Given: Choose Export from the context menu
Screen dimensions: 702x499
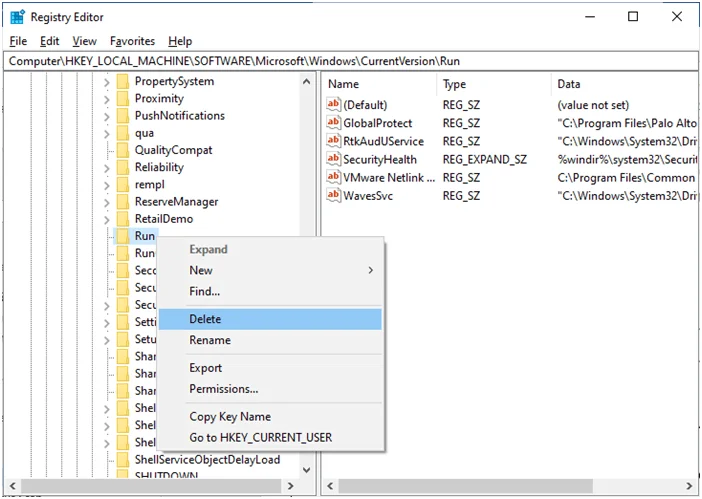Looking at the screenshot, I should (270, 368).
